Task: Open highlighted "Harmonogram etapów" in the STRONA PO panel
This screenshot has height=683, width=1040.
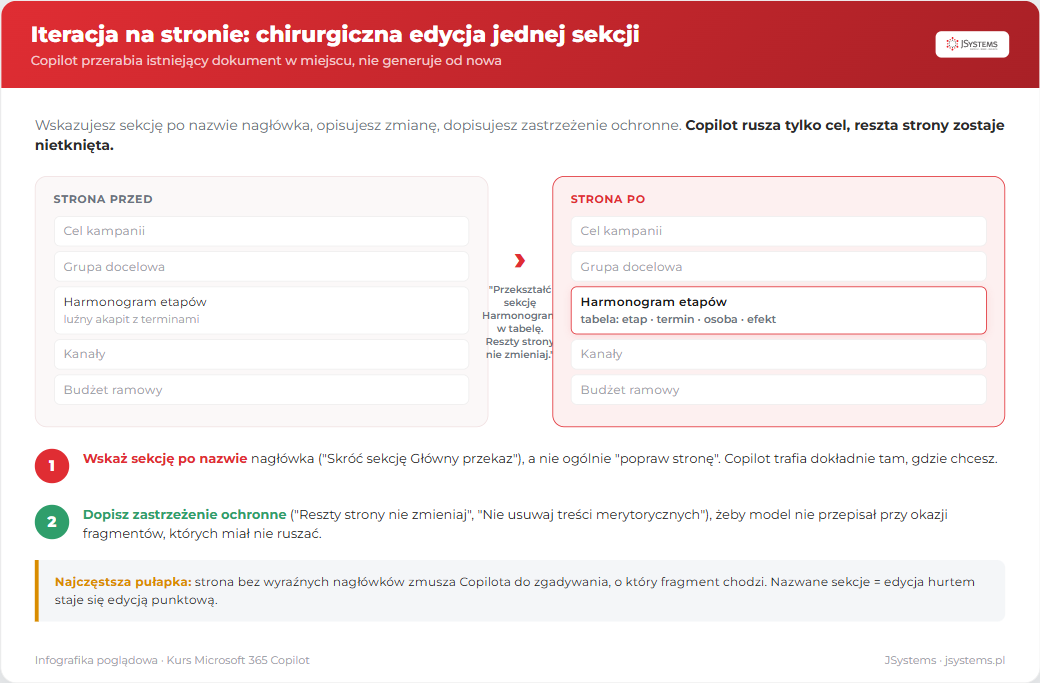Action: (779, 310)
